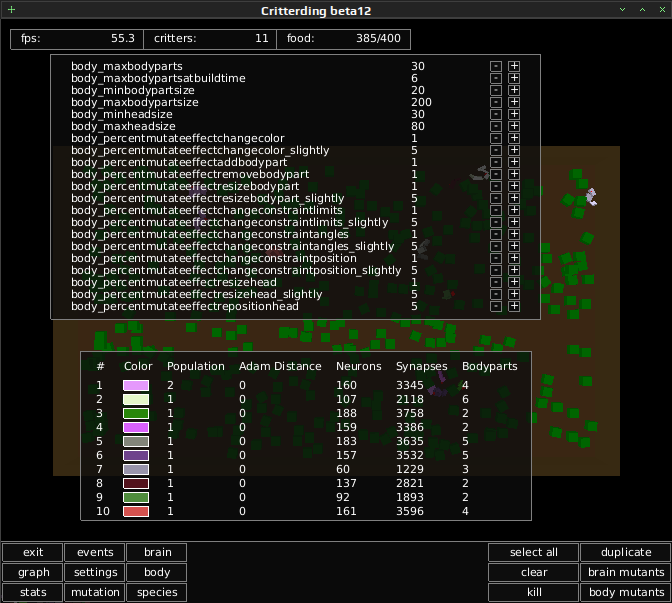The height and width of the screenshot is (603, 672).
Task: Click the Population column header
Action: coord(195,366)
